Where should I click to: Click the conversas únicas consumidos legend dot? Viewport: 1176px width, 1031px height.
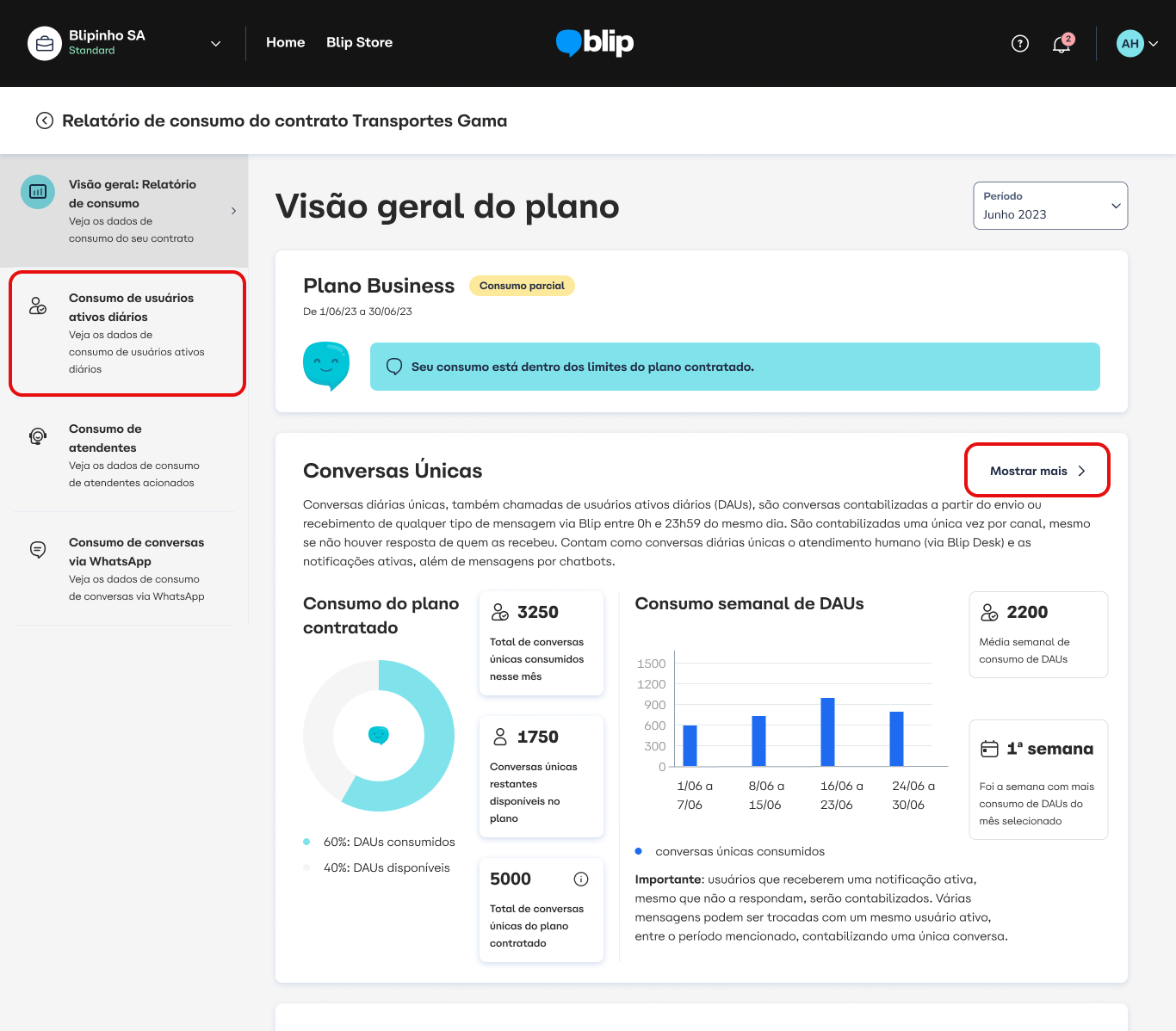pos(639,851)
